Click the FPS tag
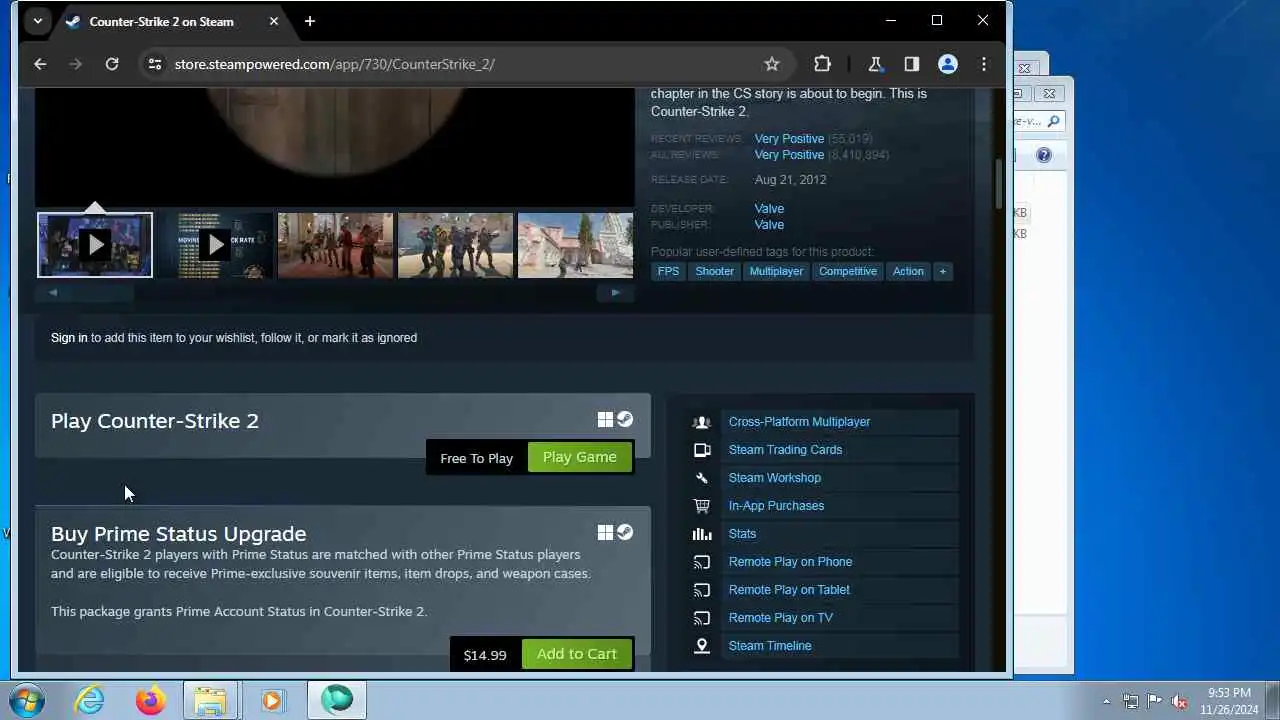Screen dimensions: 1280x720 coord(667,271)
